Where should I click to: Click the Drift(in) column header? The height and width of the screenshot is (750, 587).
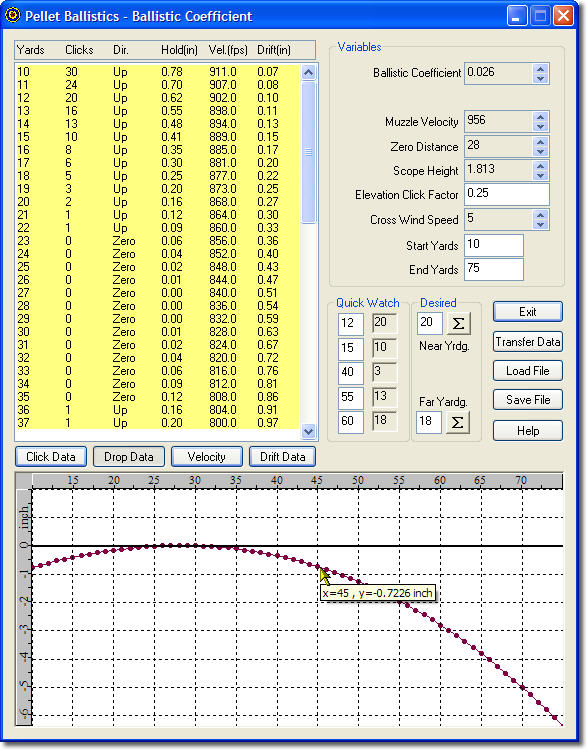[274, 50]
